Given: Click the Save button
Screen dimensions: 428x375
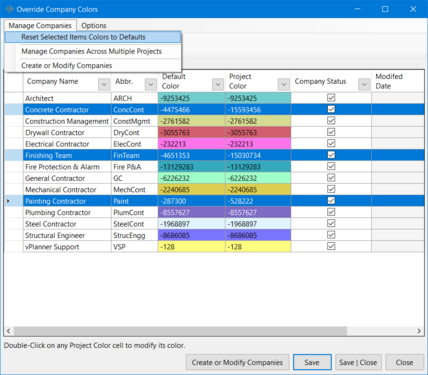Looking at the screenshot, I should point(312,362).
